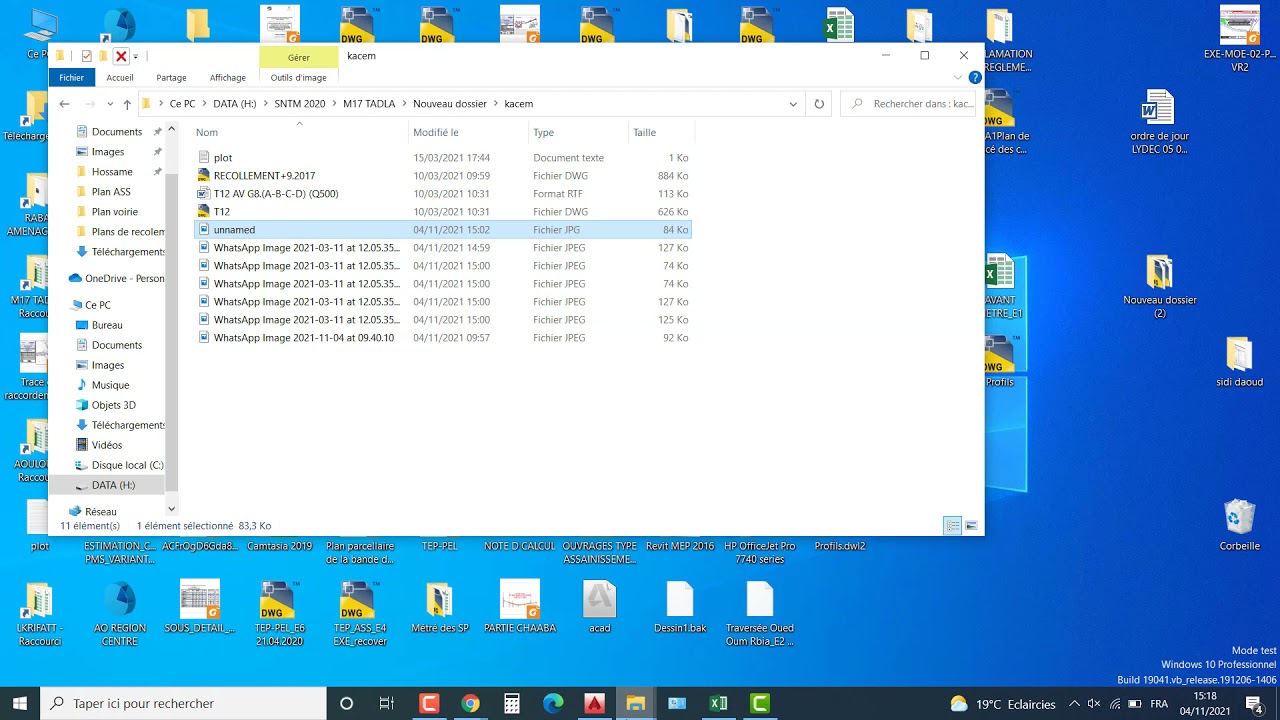Image resolution: width=1280 pixels, height=720 pixels.
Task: Open the Corbeille recycle bin desktop icon
Action: click(1239, 525)
